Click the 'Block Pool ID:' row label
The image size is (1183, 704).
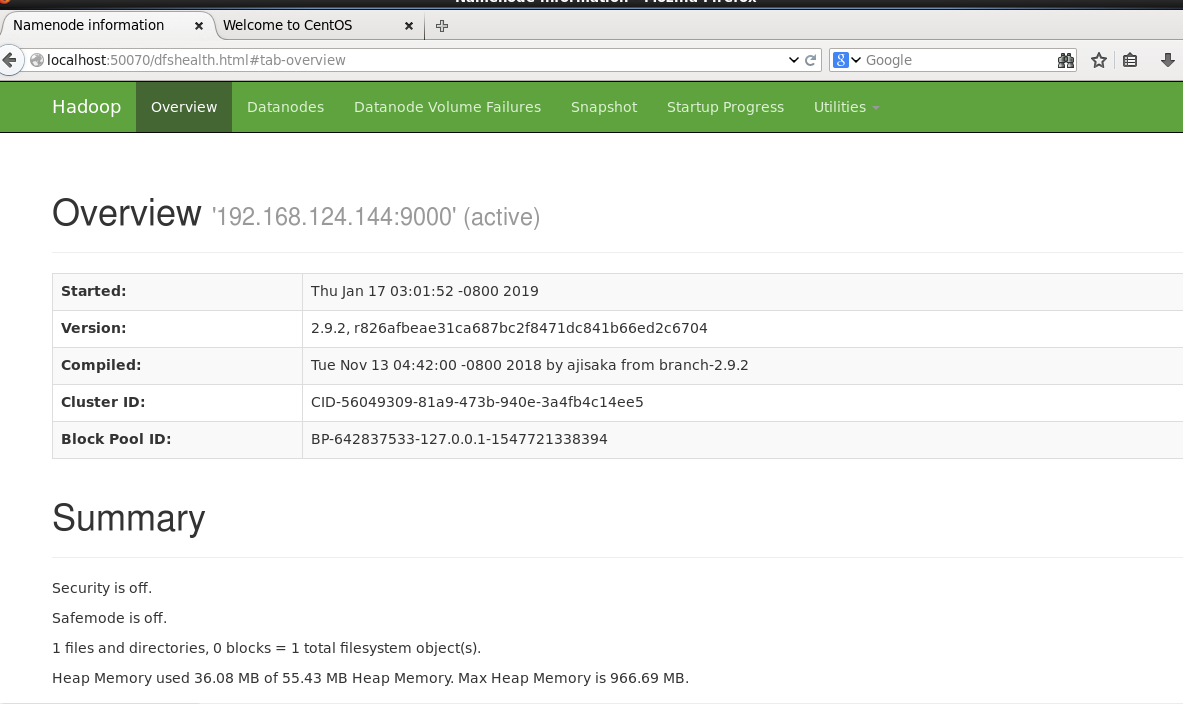coord(116,439)
